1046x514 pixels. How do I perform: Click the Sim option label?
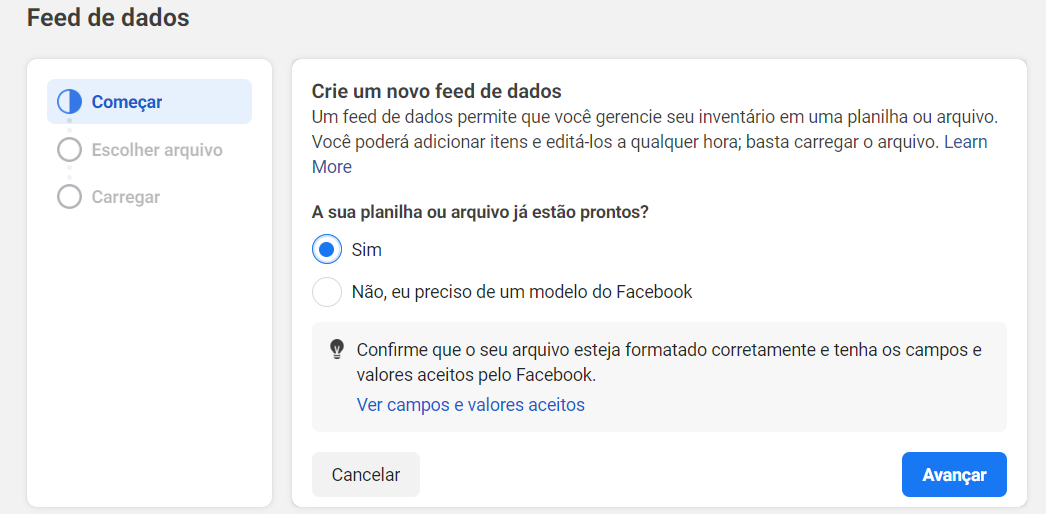(x=367, y=249)
